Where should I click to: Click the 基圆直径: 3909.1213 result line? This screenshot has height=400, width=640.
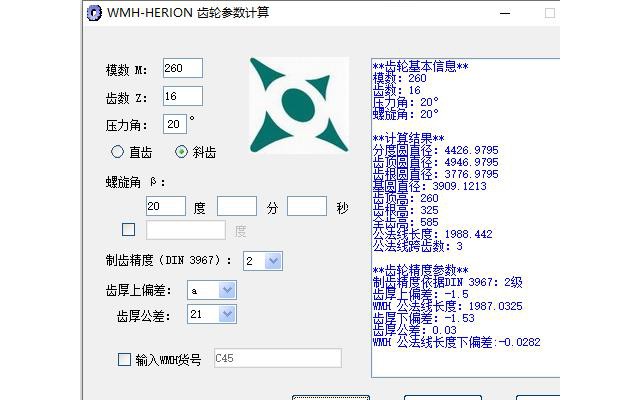[429, 187]
